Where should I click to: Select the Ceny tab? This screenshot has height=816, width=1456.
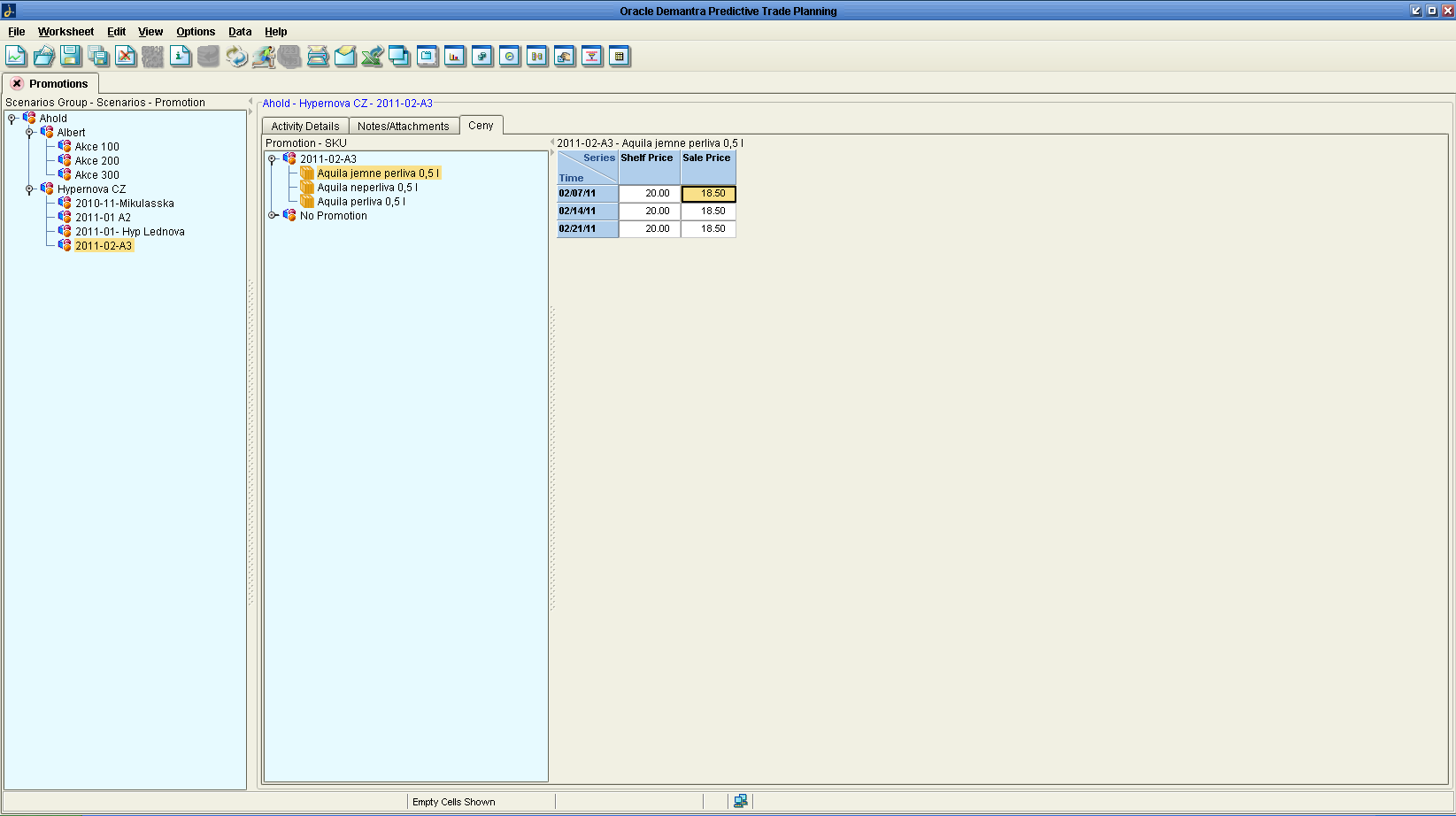[x=481, y=125]
